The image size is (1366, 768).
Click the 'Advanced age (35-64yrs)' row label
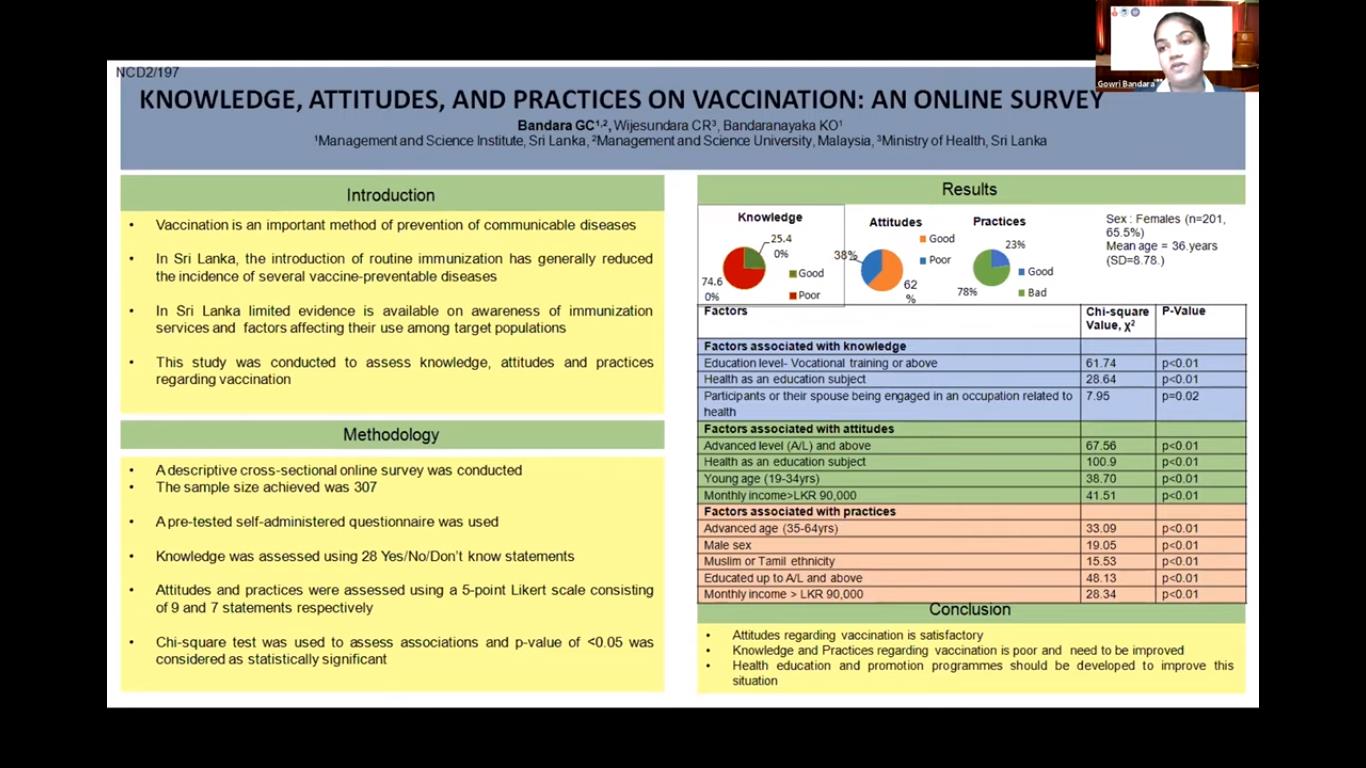tap(770, 528)
